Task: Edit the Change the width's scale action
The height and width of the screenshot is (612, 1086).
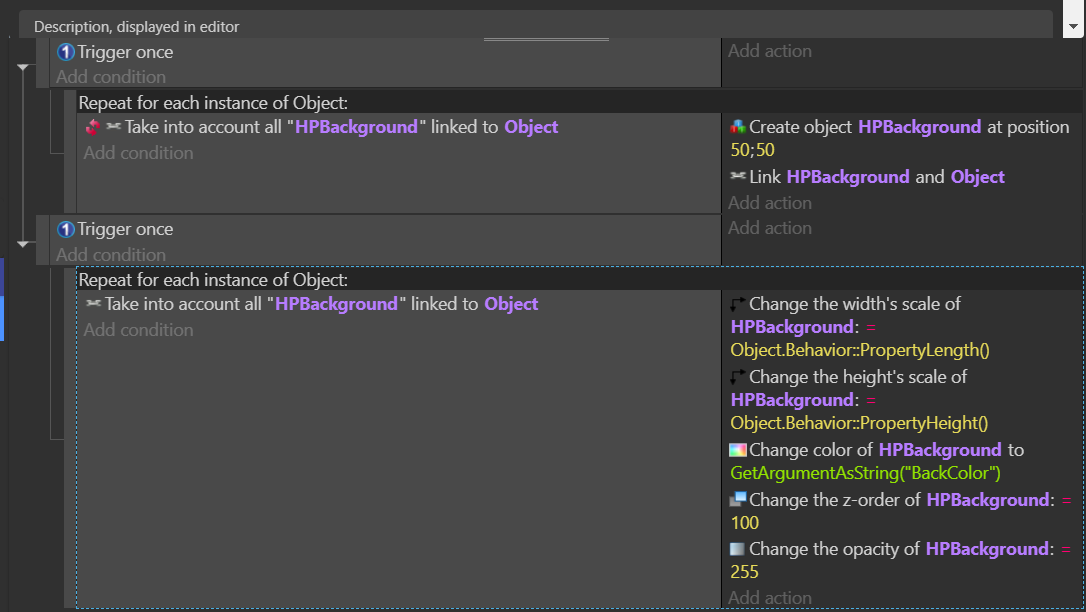Action: point(860,327)
